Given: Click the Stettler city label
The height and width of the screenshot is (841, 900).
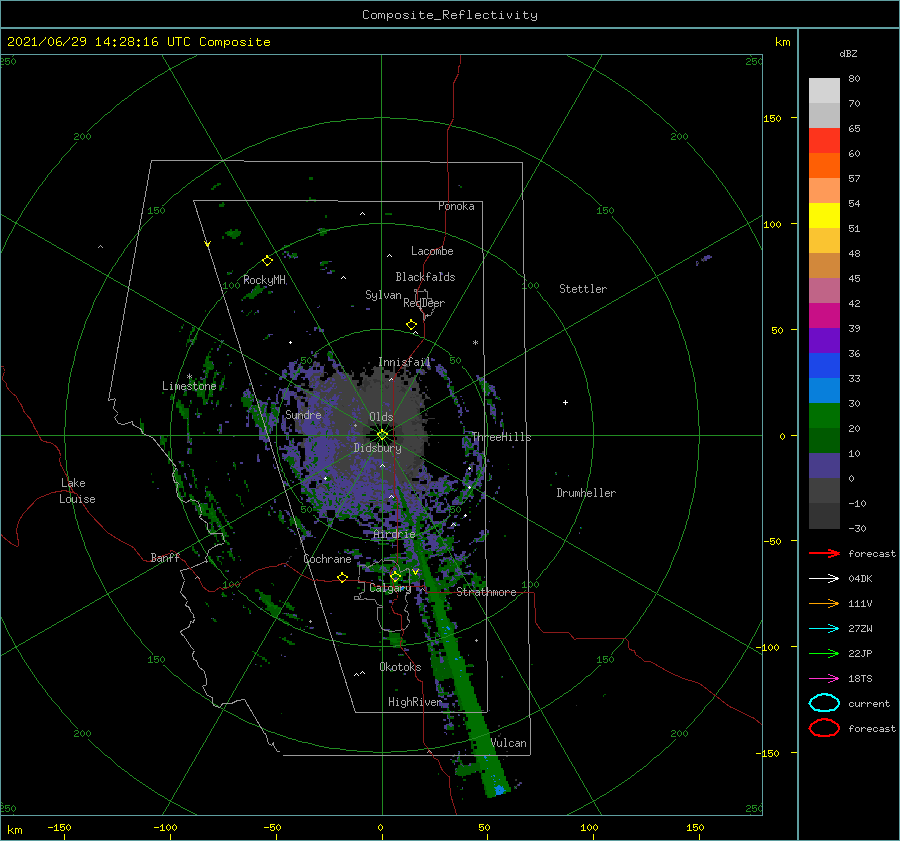Looking at the screenshot, I should point(583,289).
